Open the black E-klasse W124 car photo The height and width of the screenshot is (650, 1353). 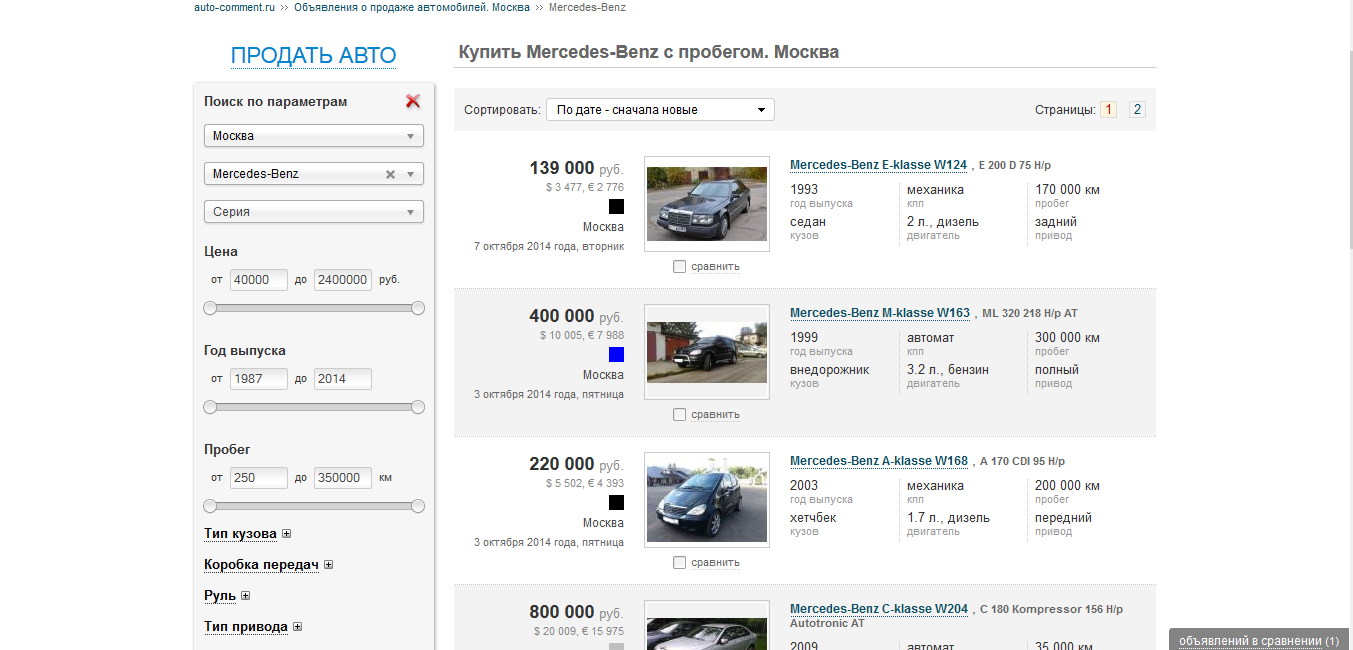[706, 203]
